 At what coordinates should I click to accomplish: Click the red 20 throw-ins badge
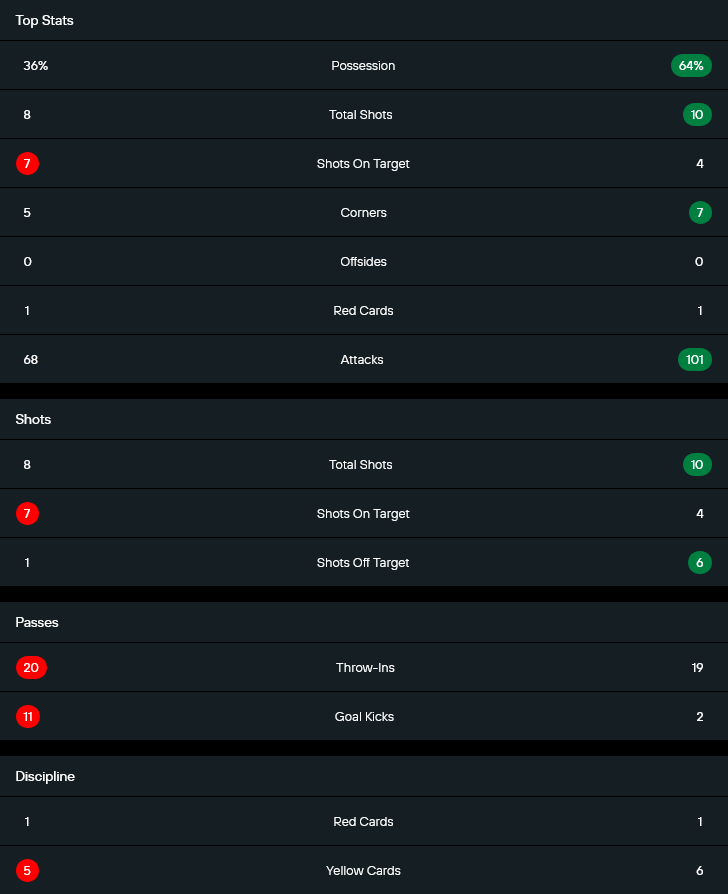click(x=31, y=667)
